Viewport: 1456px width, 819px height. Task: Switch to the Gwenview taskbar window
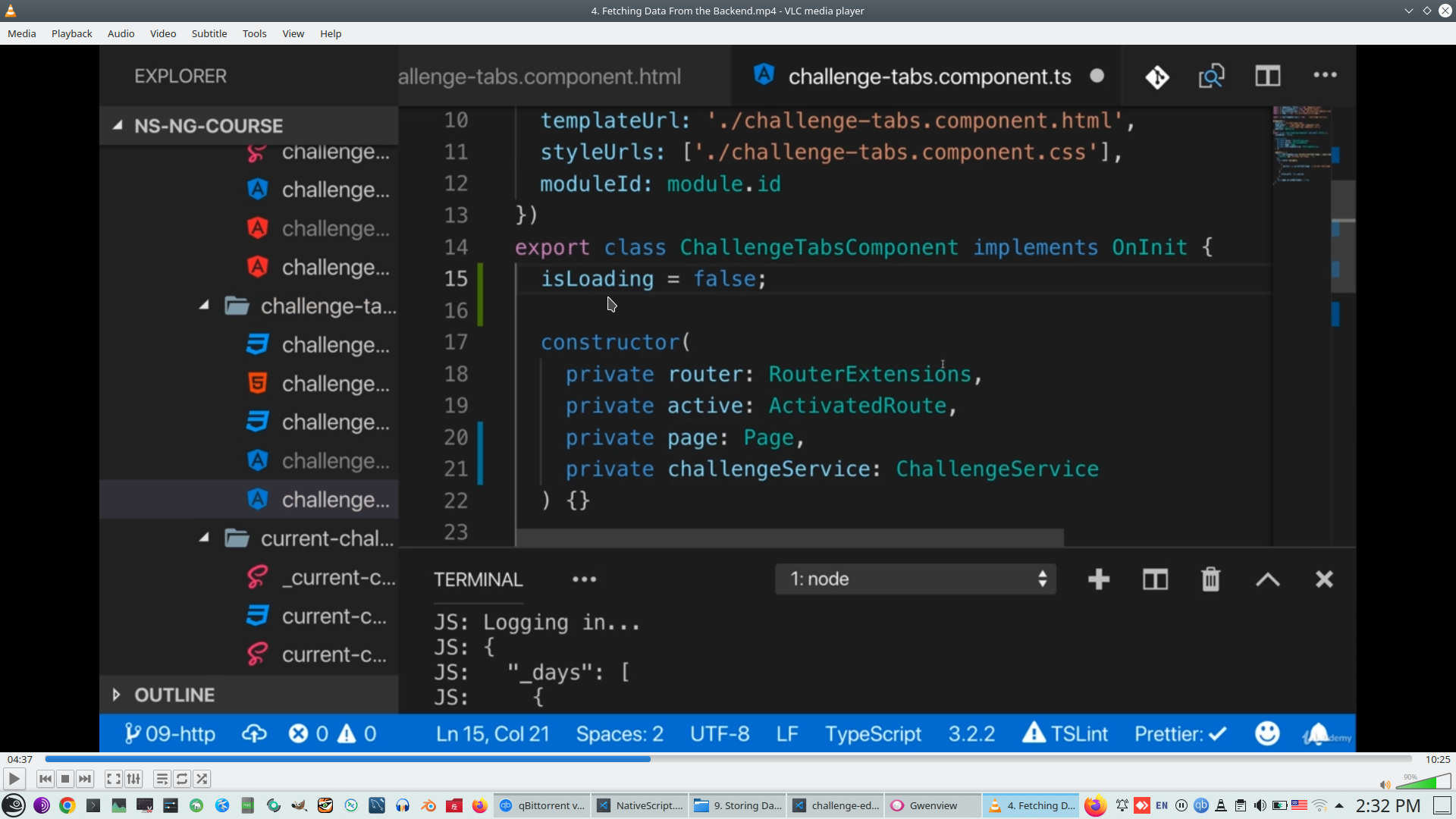(x=932, y=805)
